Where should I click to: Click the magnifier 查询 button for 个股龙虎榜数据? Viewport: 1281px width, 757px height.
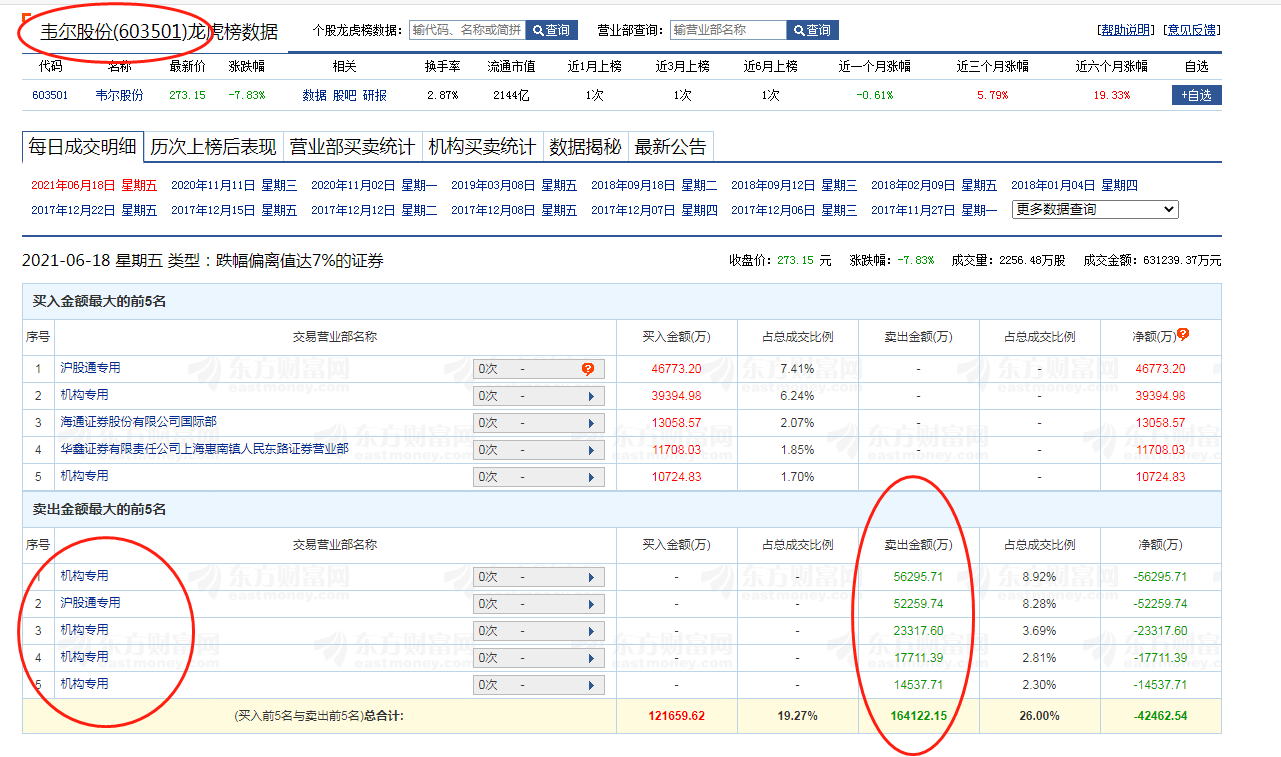tap(551, 31)
